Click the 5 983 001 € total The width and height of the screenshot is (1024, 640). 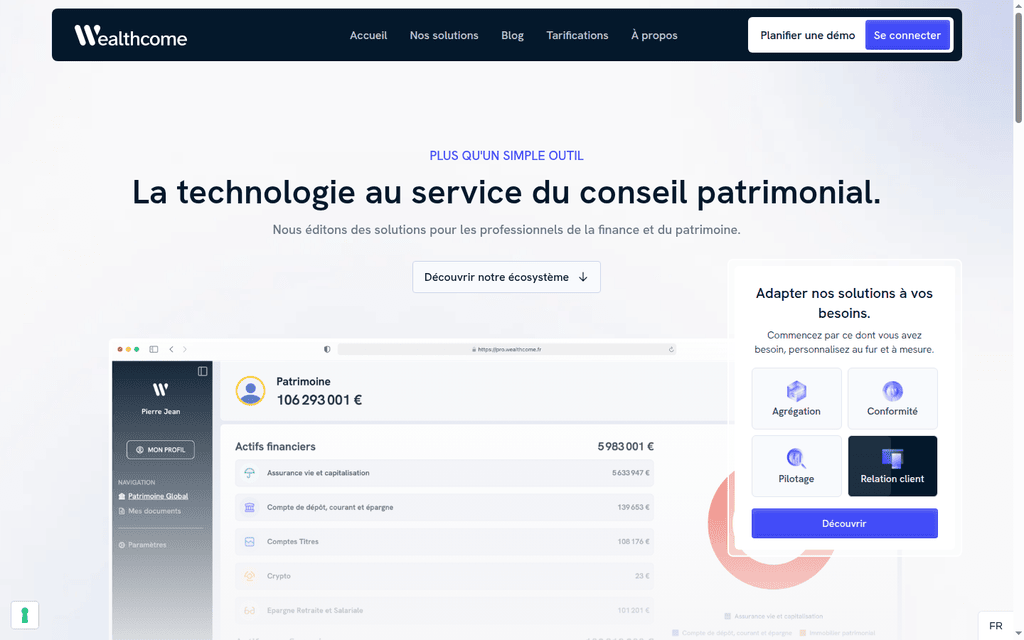pyautogui.click(x=625, y=447)
